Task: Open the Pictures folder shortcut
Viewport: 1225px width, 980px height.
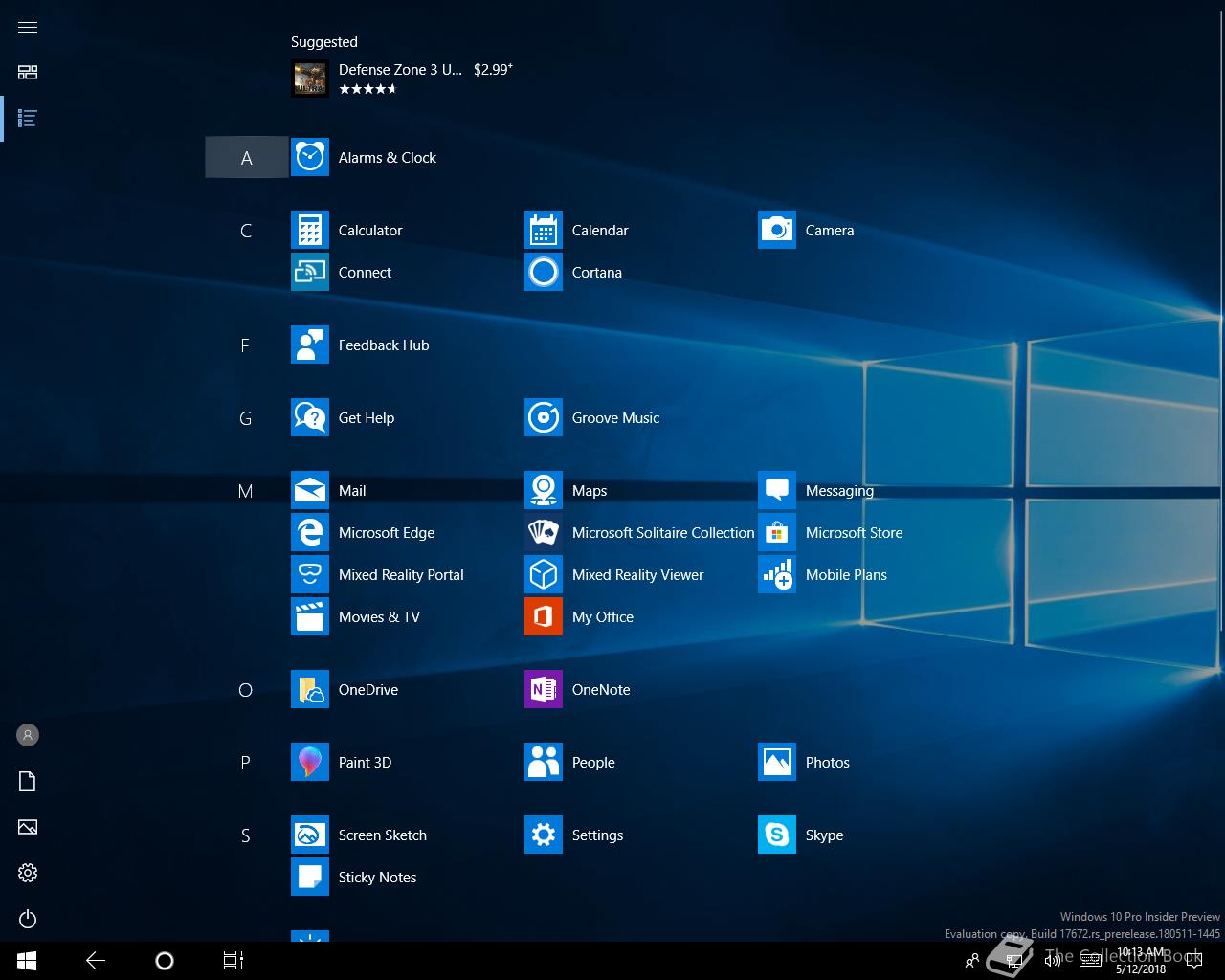Action: (28, 827)
